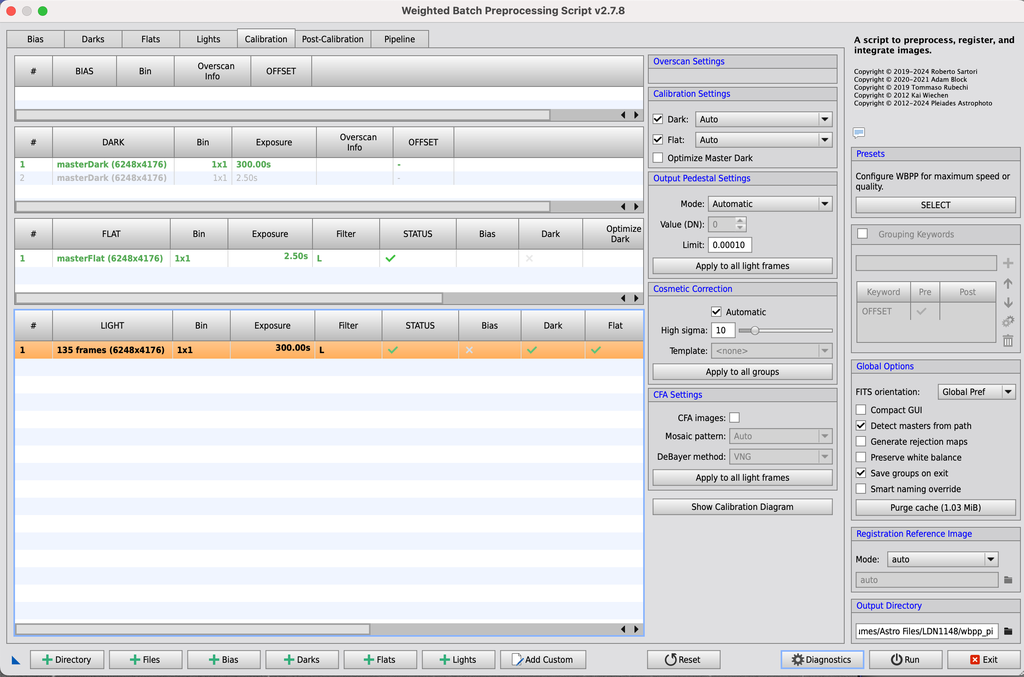1024x677 pixels.
Task: Select the 135 frames light row
Action: click(x=328, y=350)
